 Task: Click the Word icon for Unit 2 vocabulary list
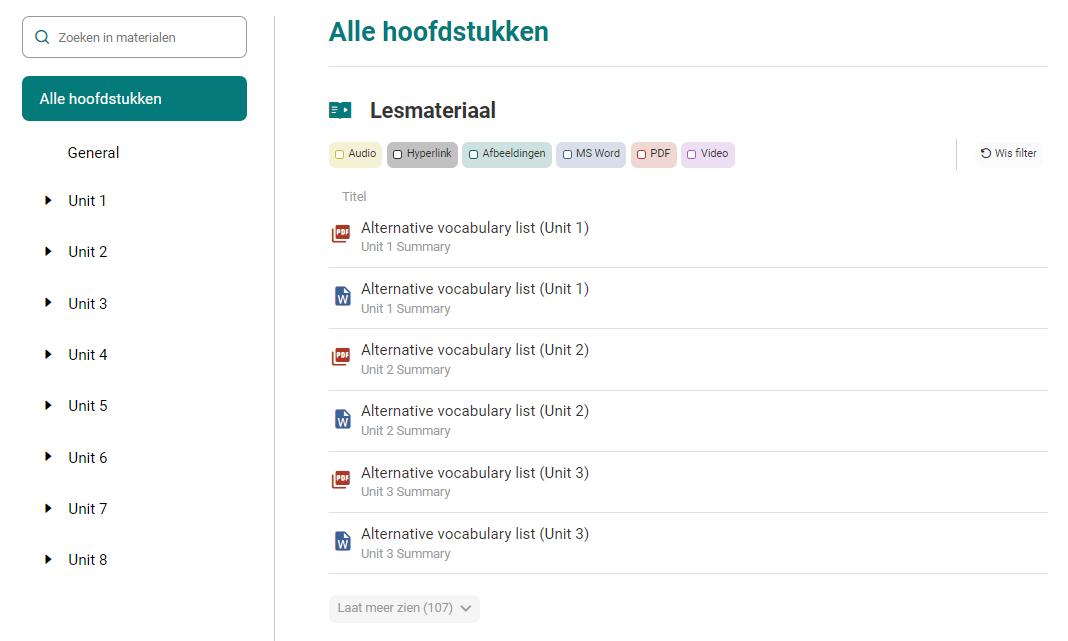coord(343,419)
